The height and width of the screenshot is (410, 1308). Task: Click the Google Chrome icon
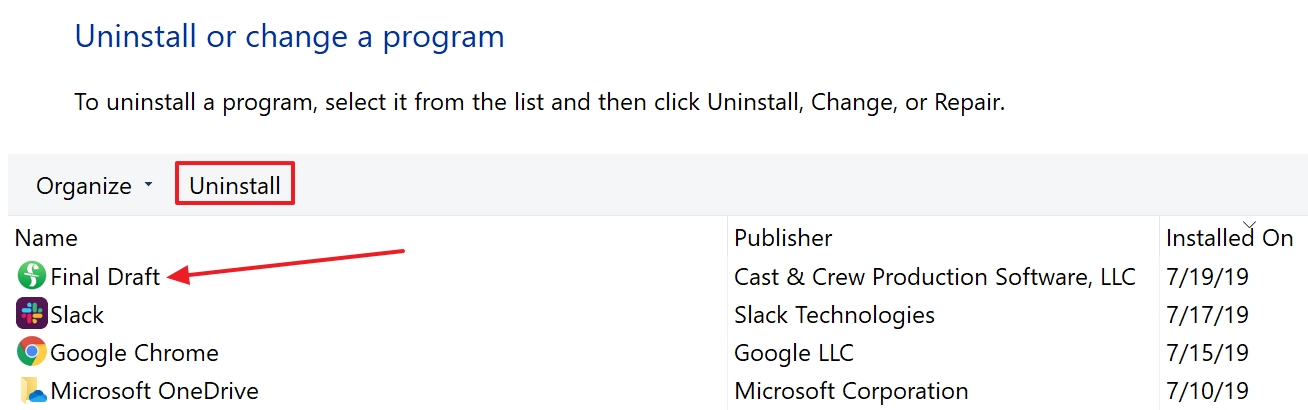[x=32, y=353]
